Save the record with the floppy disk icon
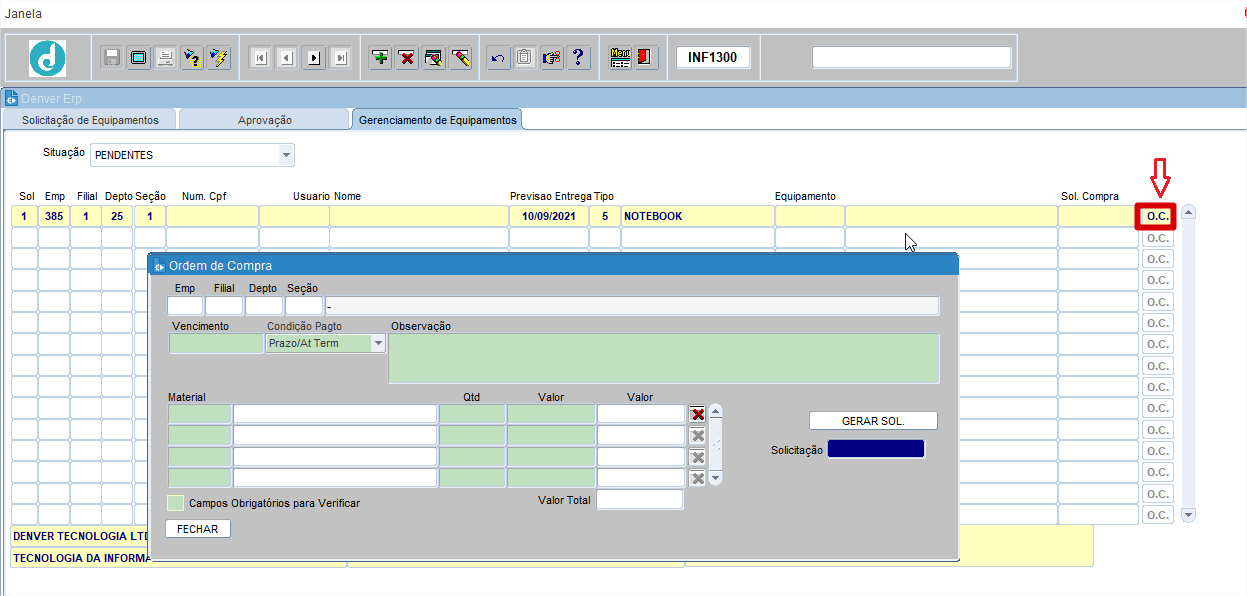This screenshot has height=596, width=1247. pyautogui.click(x=112, y=57)
